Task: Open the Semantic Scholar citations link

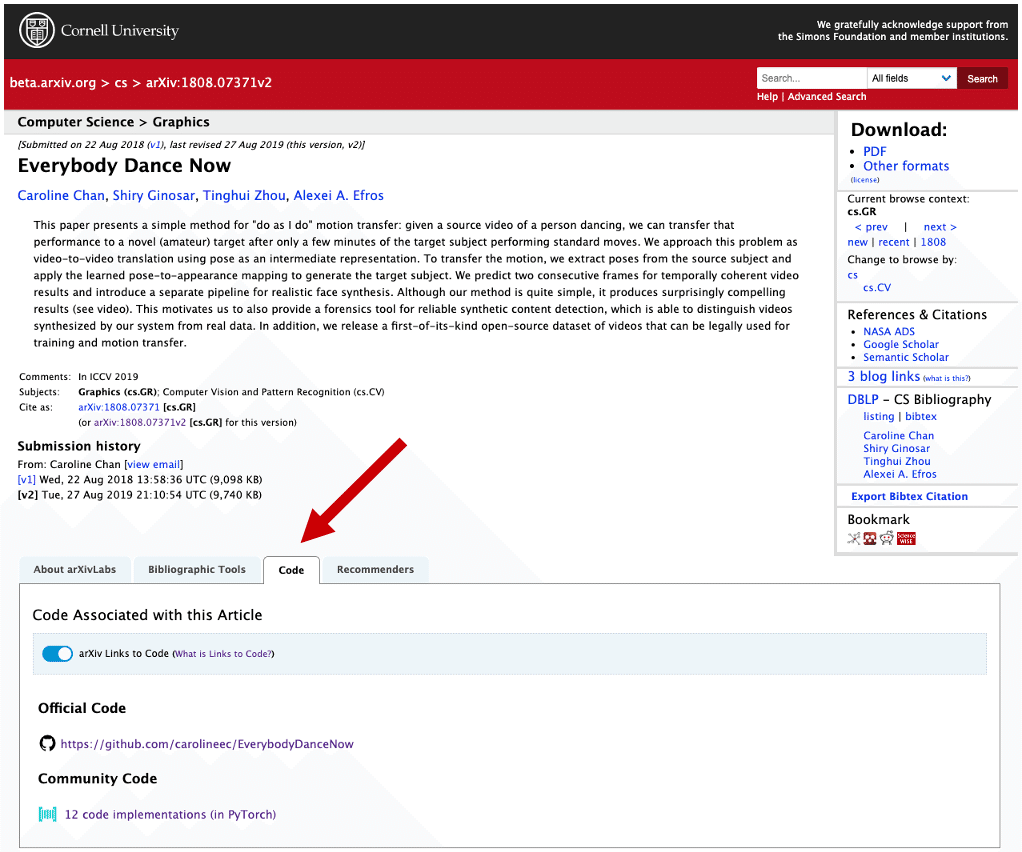Action: tap(906, 357)
